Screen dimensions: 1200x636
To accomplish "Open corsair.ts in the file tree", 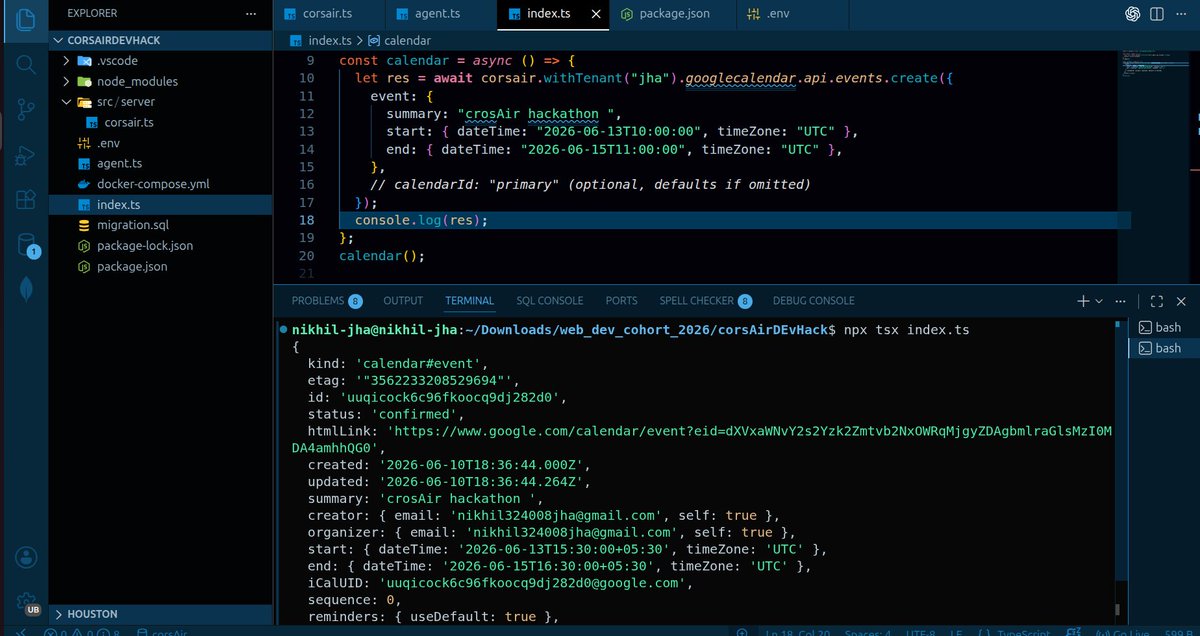I will click(x=160, y=122).
